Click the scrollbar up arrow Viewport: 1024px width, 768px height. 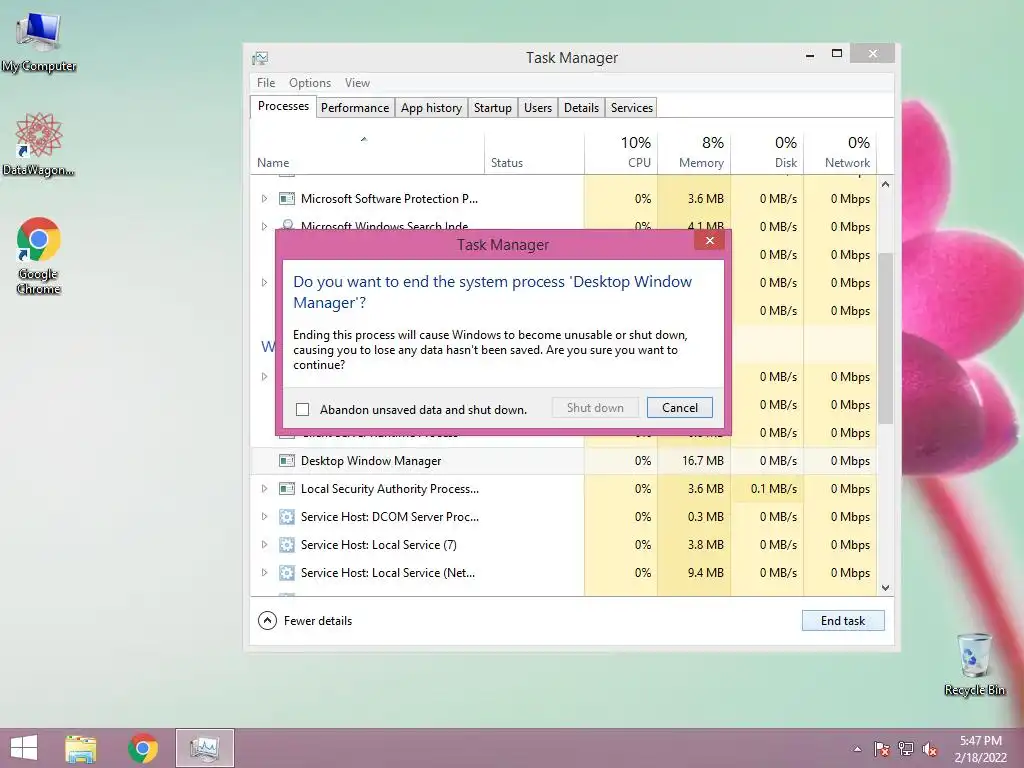tap(886, 184)
